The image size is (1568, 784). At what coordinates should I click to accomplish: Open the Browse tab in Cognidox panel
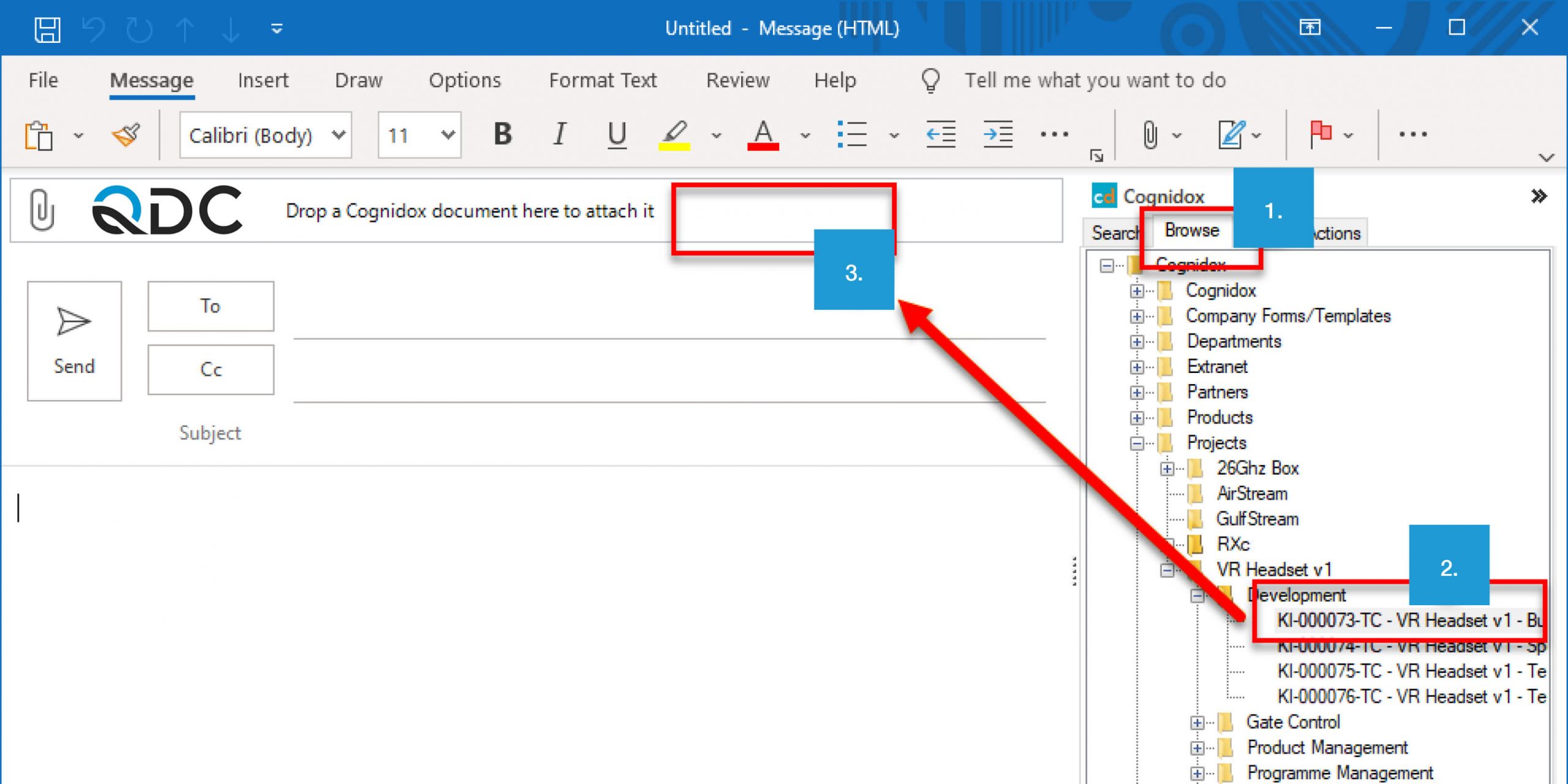[x=1192, y=230]
